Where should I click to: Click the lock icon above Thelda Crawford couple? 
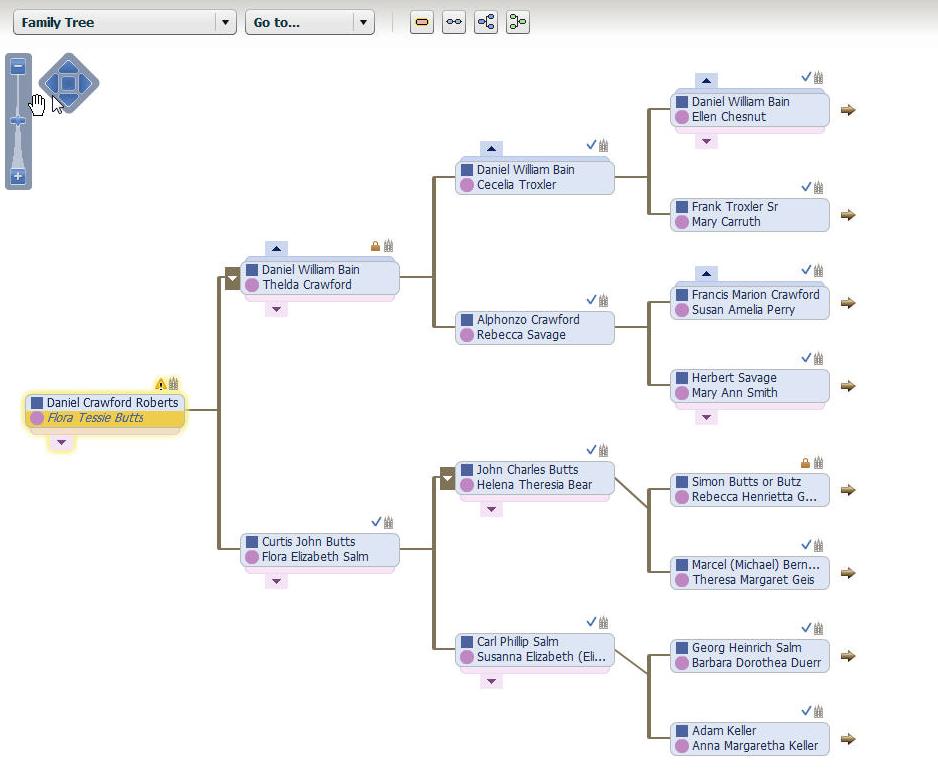click(x=376, y=246)
